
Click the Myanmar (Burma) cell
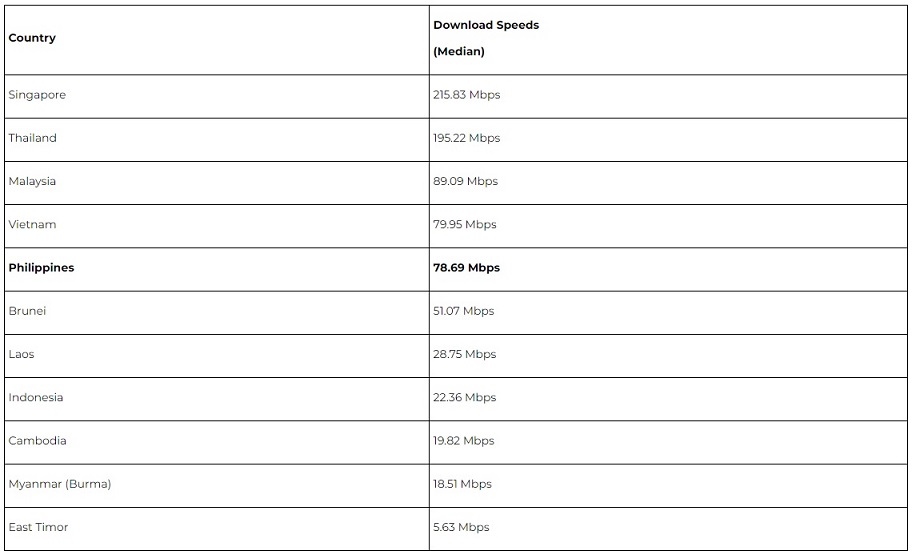coord(60,484)
